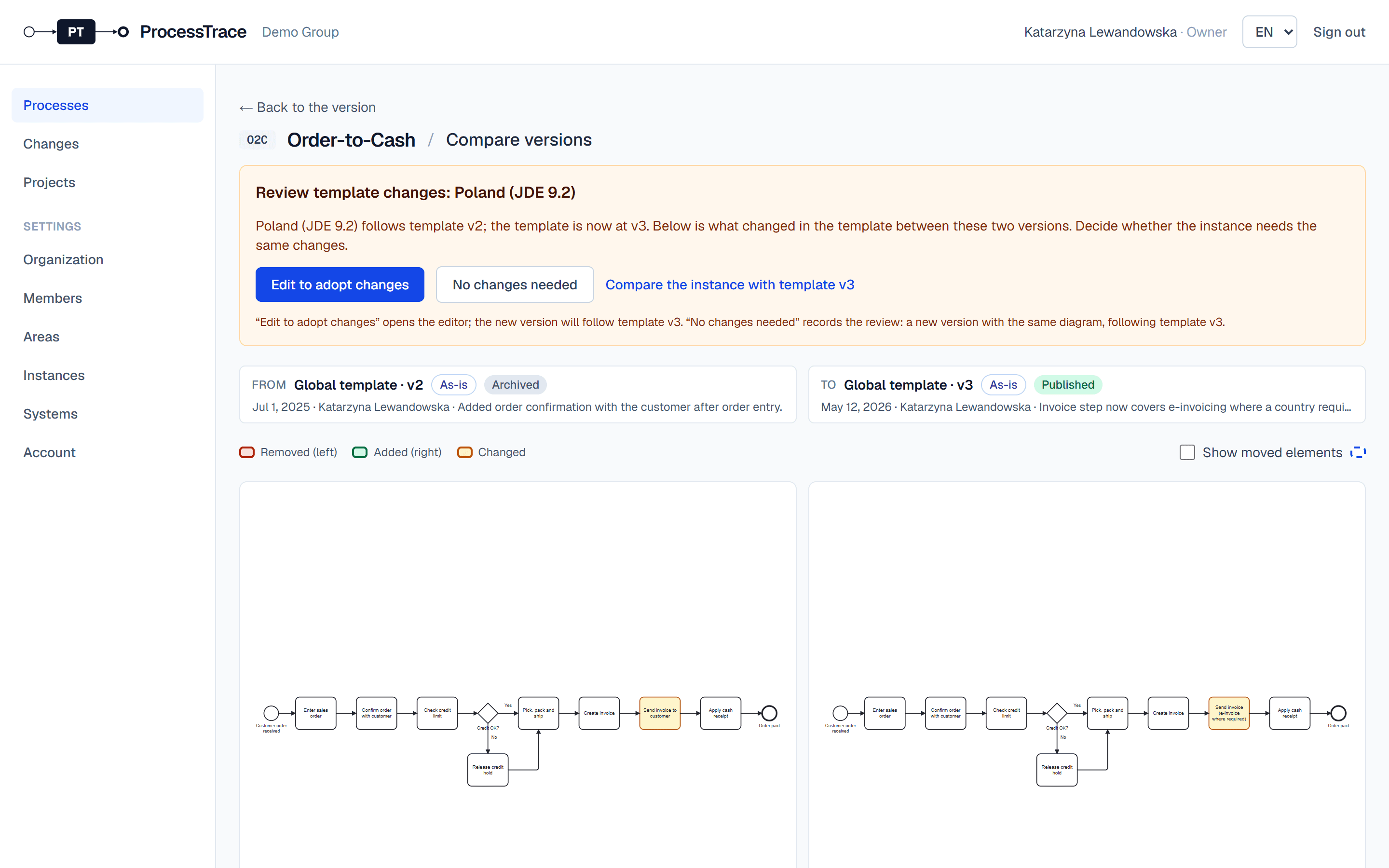Click the Order-to-Cash breadcrumb title
Image resolution: width=1389 pixels, height=868 pixels.
pos(351,139)
